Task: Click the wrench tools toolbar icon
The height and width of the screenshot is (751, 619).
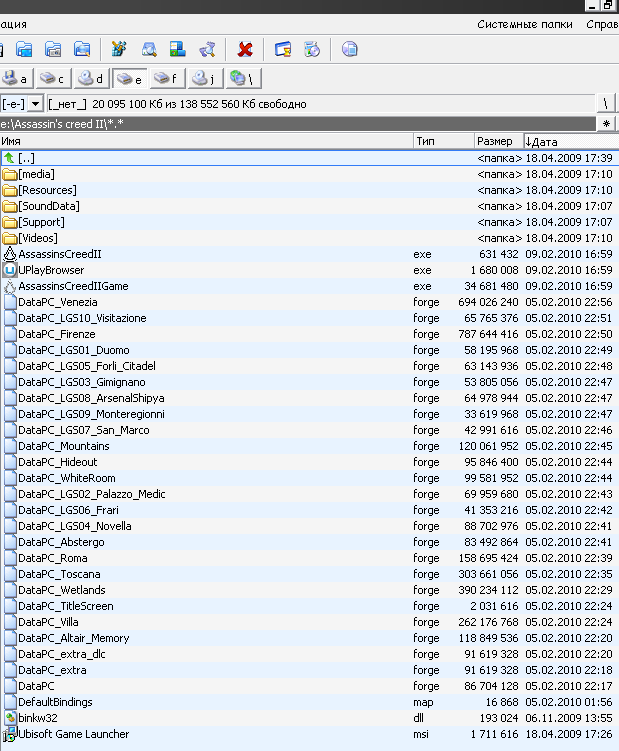Action: [x=207, y=49]
